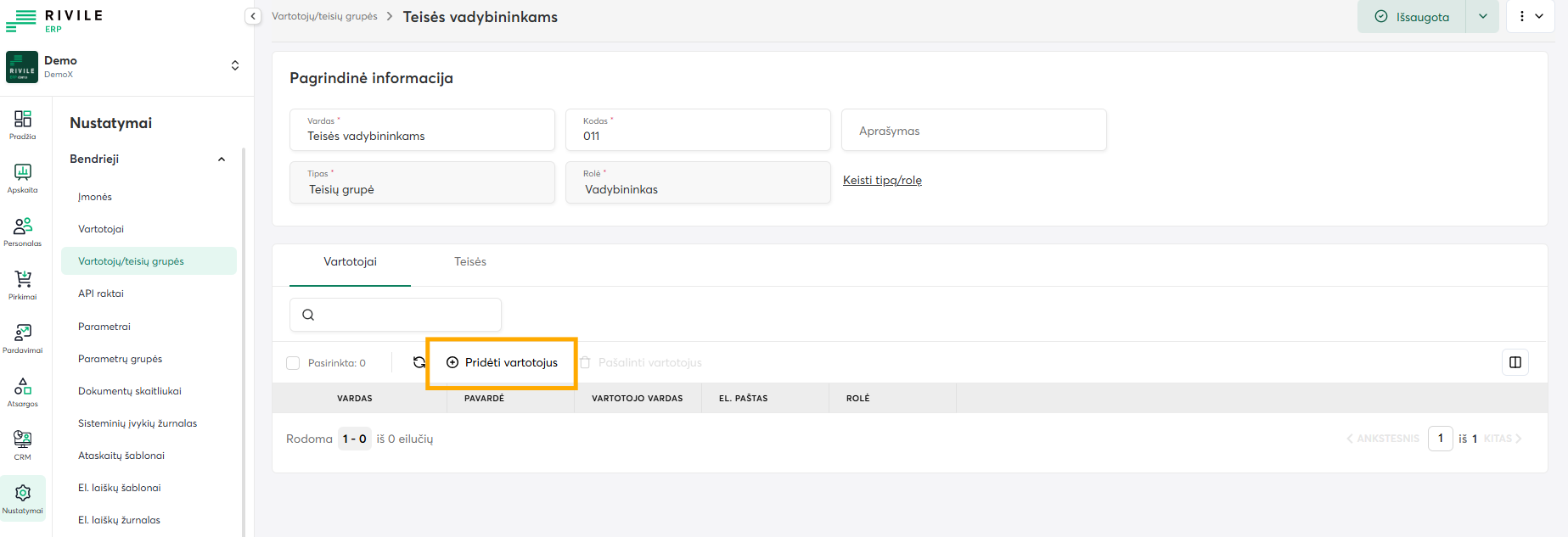The width and height of the screenshot is (1568, 537).
Task: Click the Keisti tipą/rolę link
Action: point(882,181)
